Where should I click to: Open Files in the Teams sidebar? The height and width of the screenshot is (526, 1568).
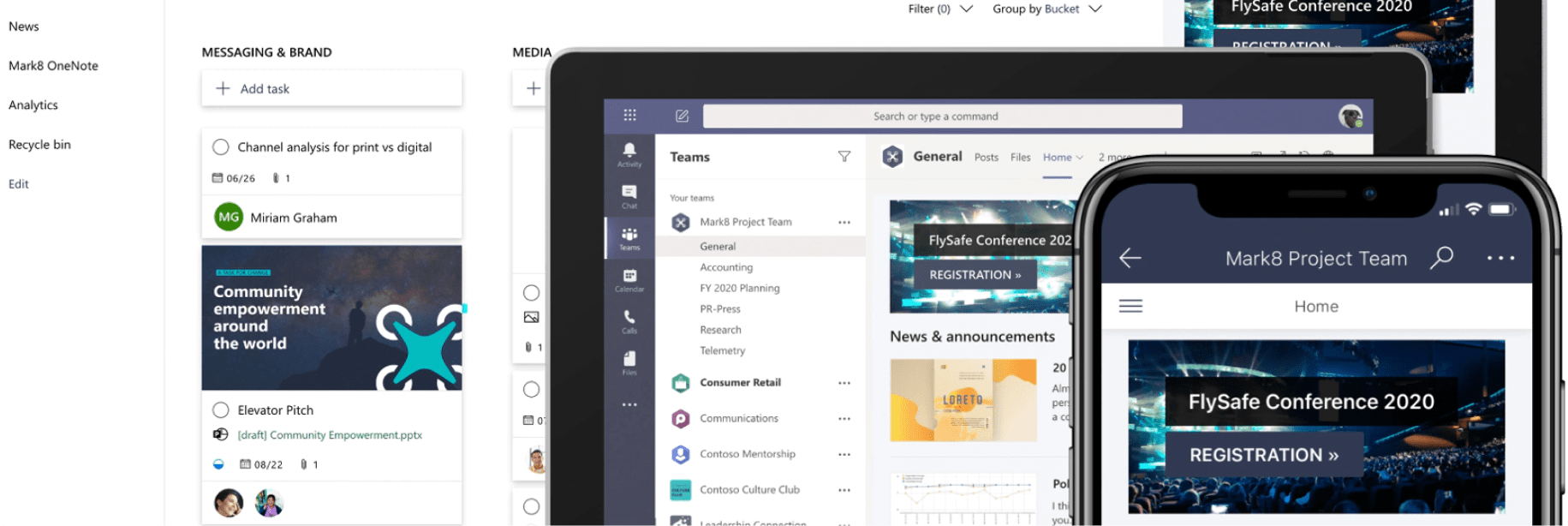tap(629, 362)
